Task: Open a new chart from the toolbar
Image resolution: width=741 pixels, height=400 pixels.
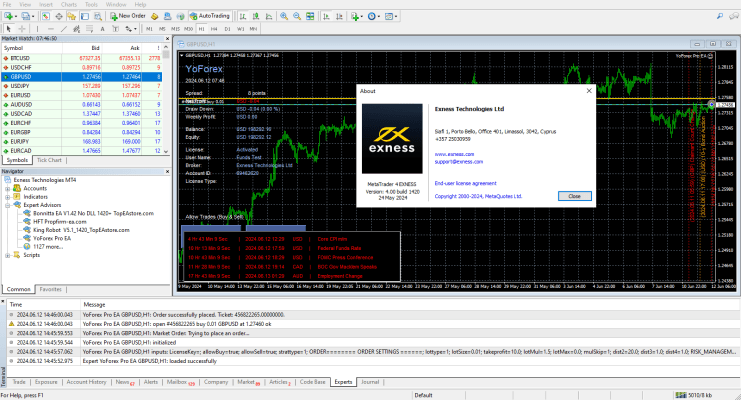Action: point(8,16)
